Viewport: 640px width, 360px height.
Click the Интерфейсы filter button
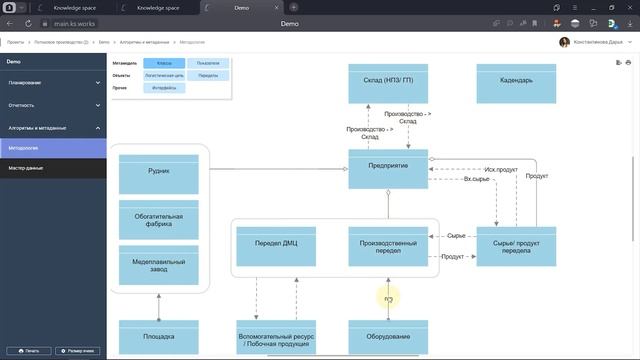click(x=164, y=88)
